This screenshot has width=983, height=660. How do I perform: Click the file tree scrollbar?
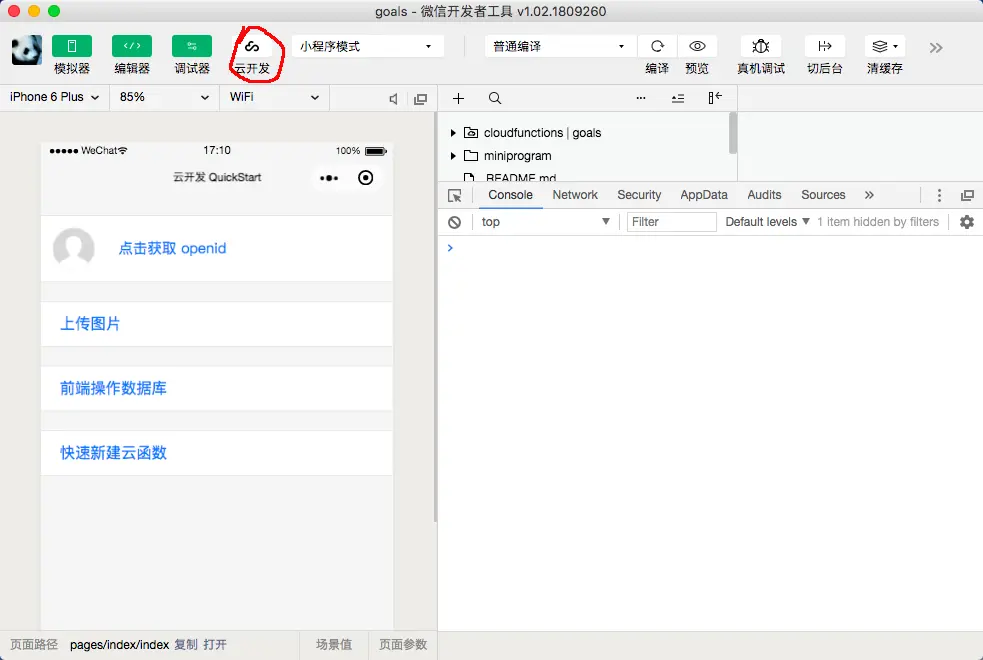point(733,133)
